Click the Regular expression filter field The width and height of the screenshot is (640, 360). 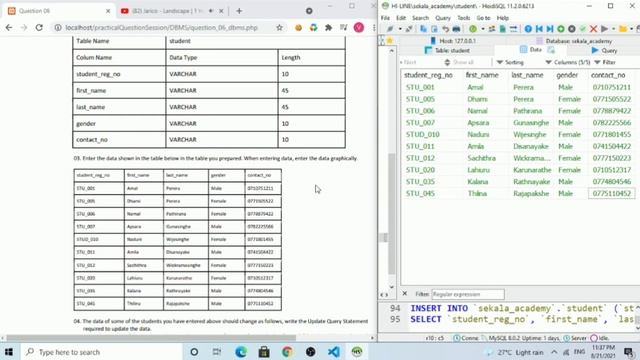pos(468,294)
